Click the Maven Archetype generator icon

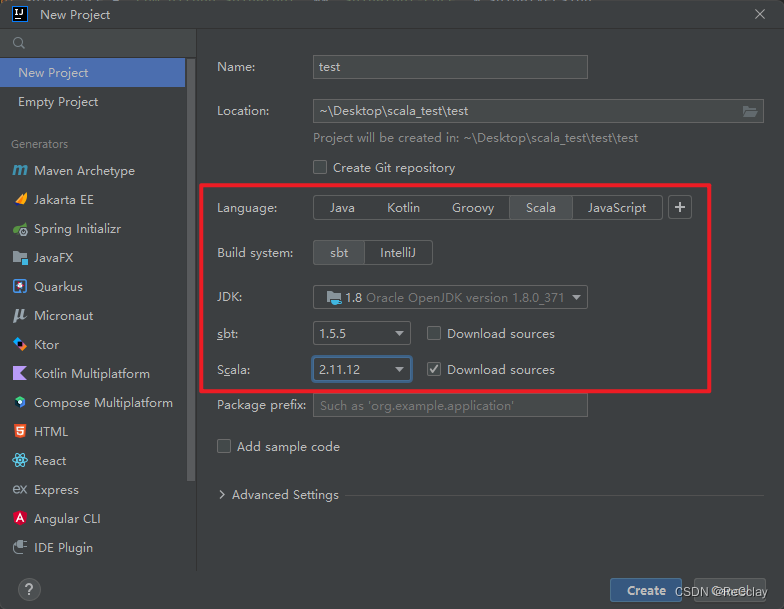point(20,170)
